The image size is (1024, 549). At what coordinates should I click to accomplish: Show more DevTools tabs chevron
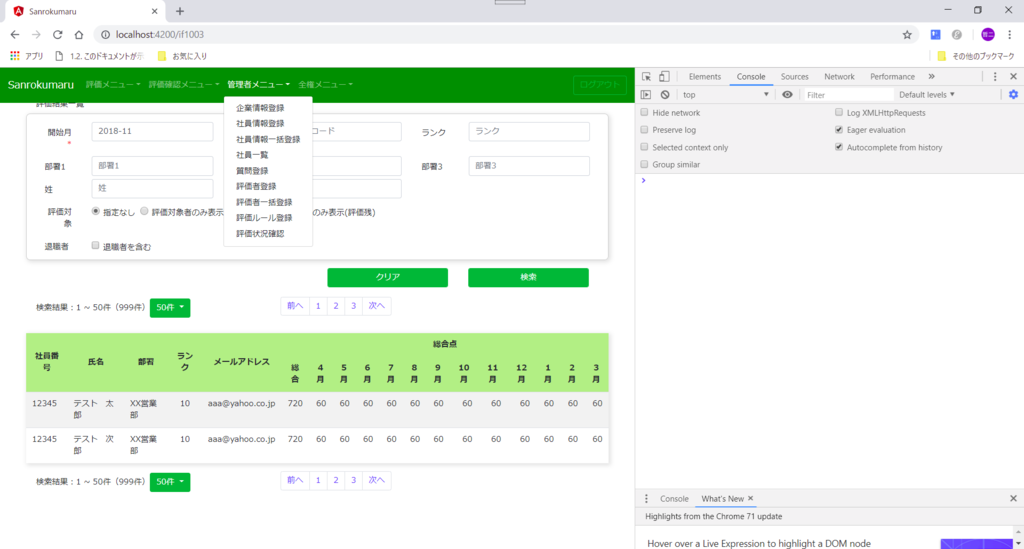(x=932, y=76)
